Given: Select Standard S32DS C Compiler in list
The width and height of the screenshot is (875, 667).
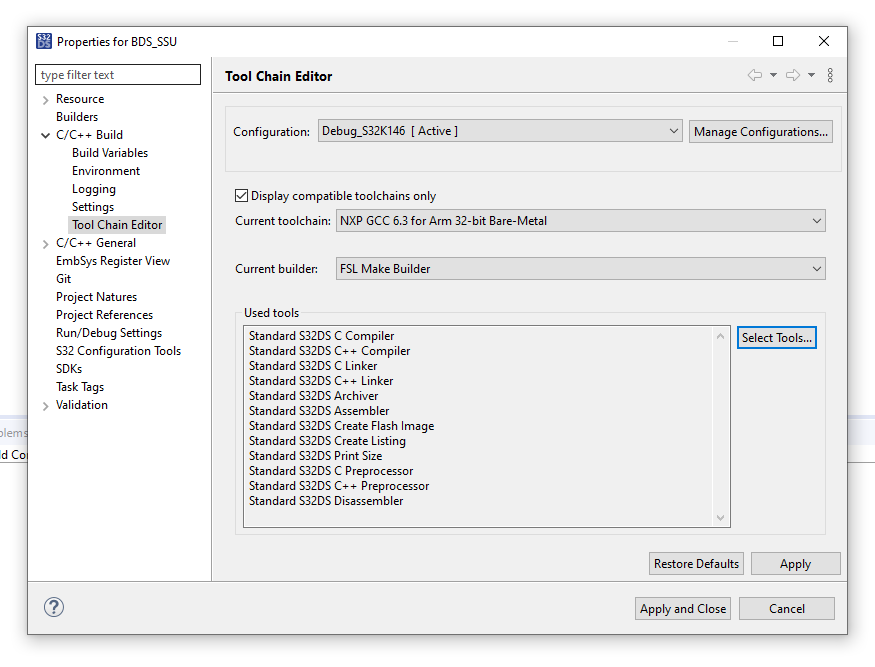Looking at the screenshot, I should point(322,336).
